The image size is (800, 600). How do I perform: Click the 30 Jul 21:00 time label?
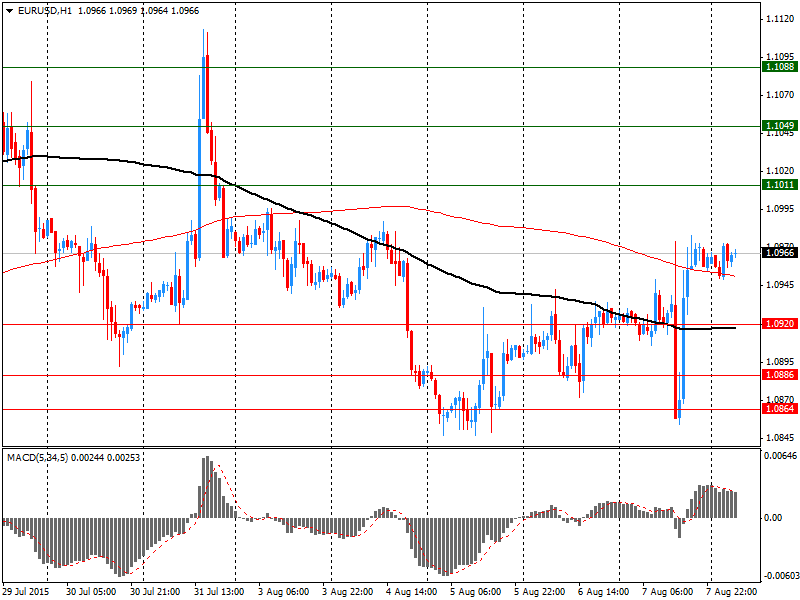click(x=155, y=592)
